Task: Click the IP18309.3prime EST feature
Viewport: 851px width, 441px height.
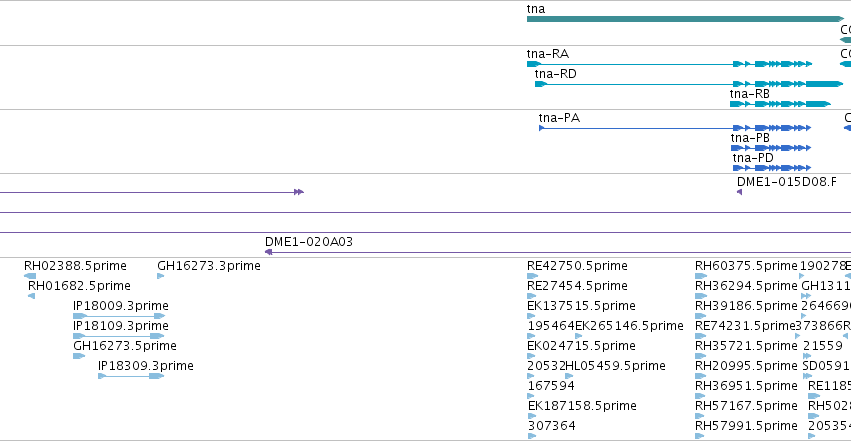Action: [x=131, y=376]
